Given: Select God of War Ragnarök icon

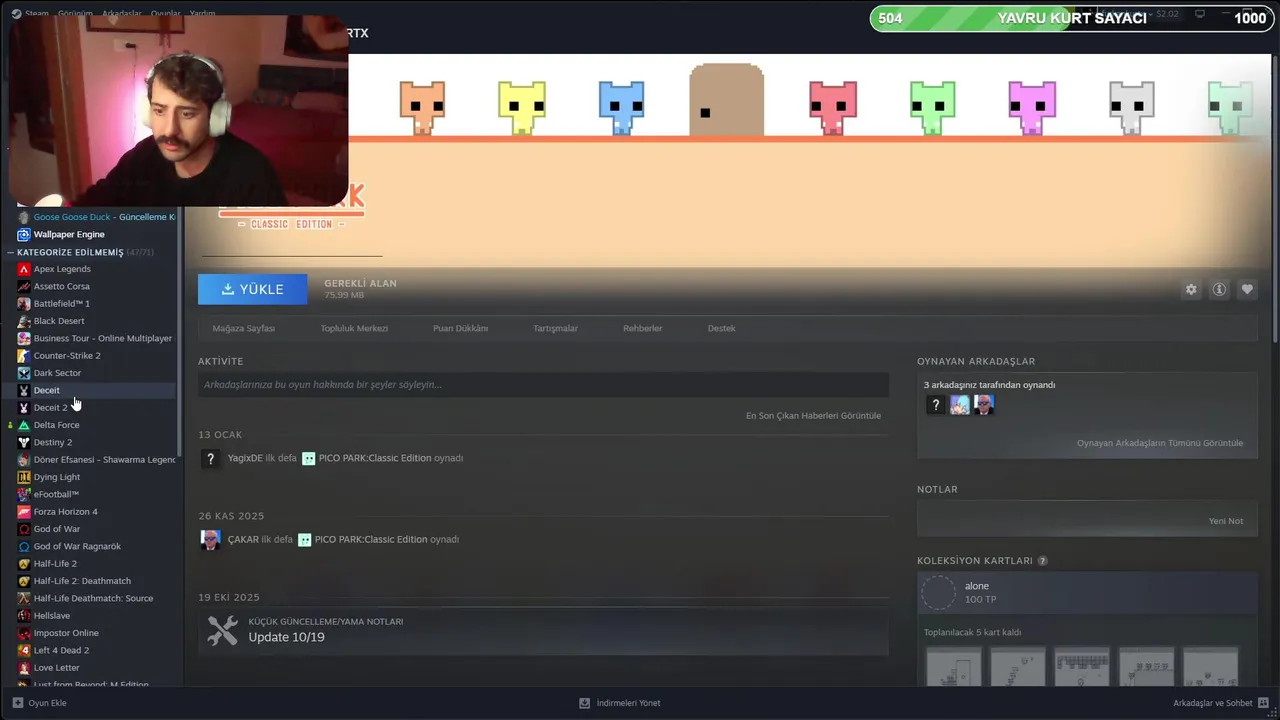Looking at the screenshot, I should (x=24, y=546).
